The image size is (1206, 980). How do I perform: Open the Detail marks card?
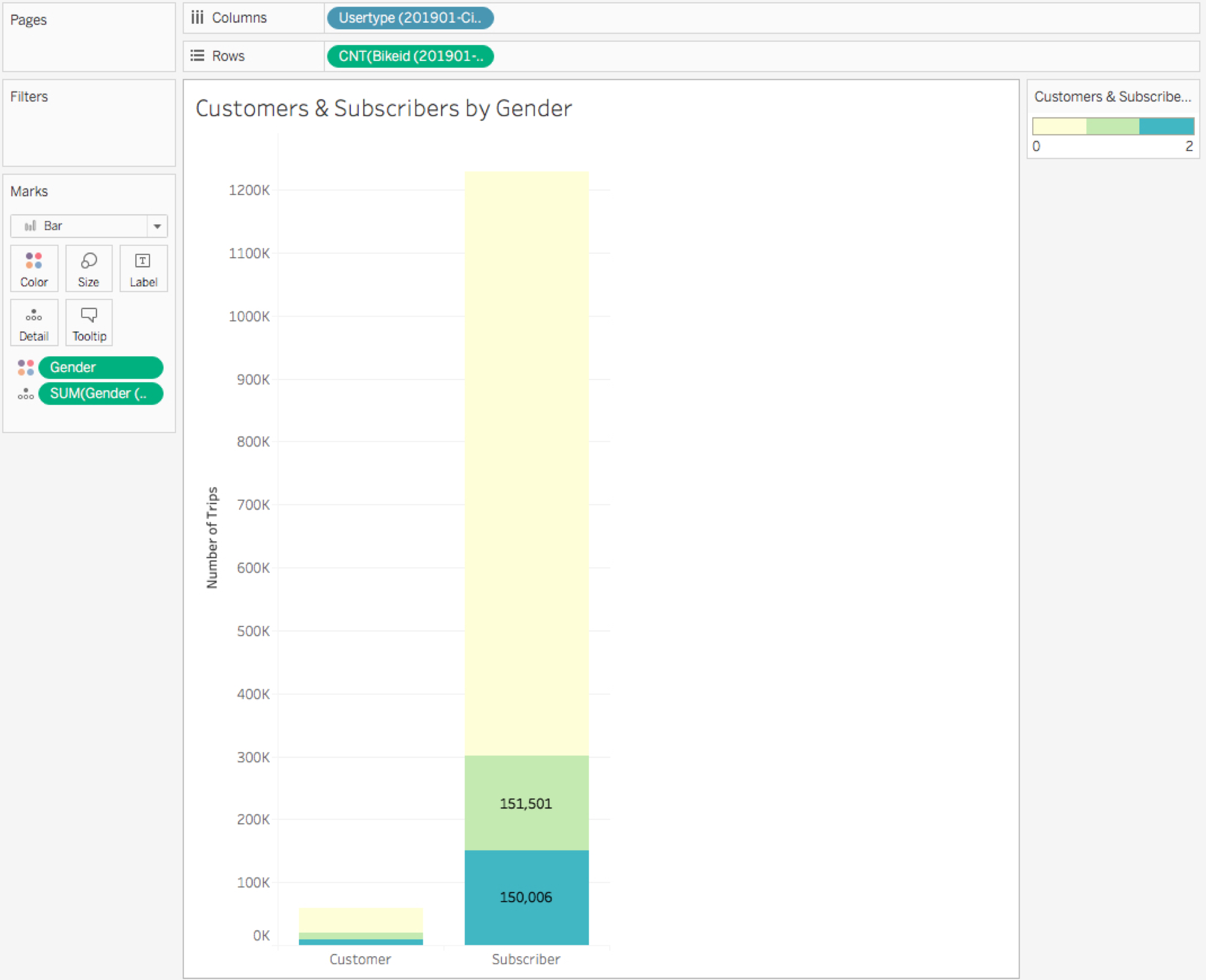(x=34, y=323)
